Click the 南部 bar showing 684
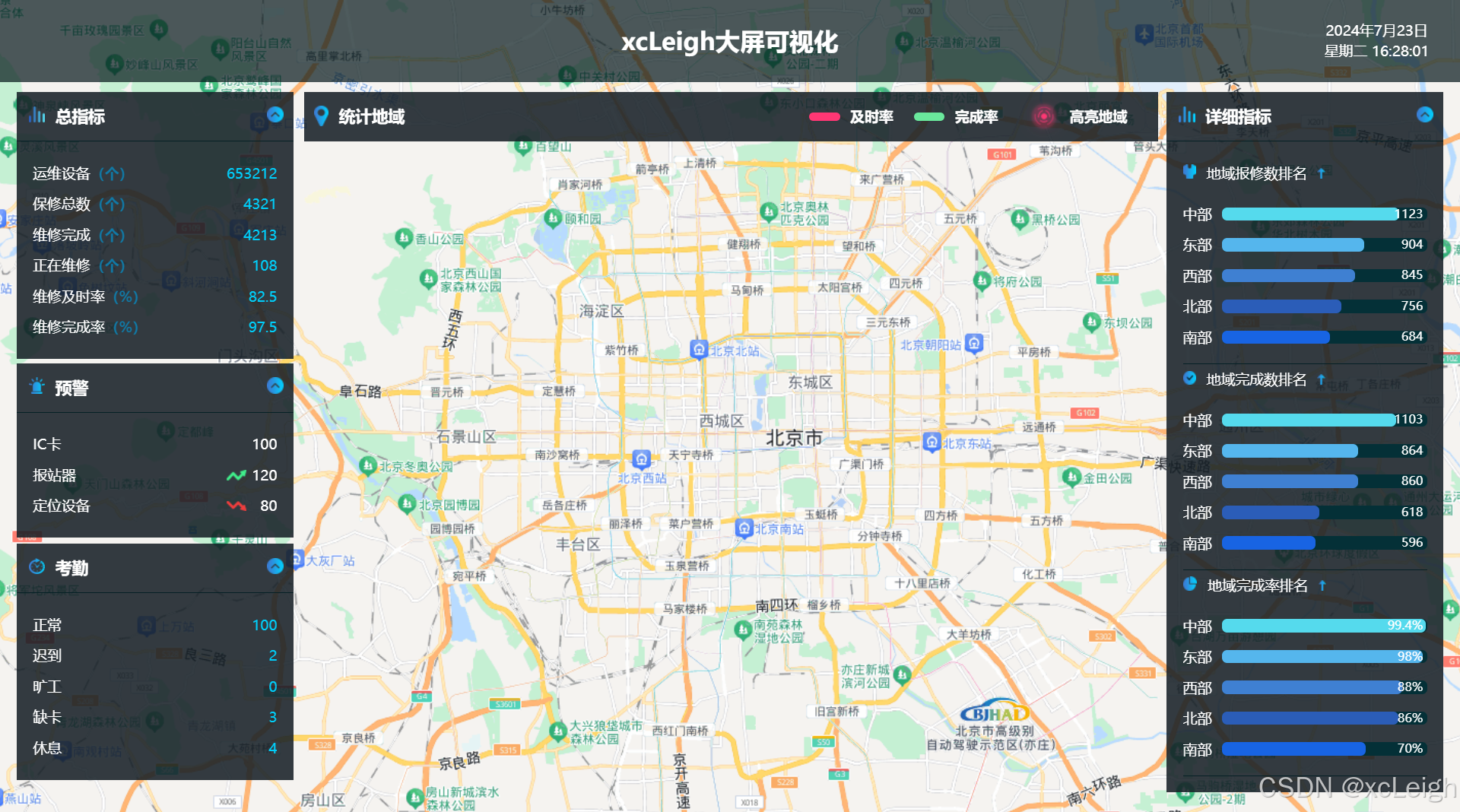The height and width of the screenshot is (812, 1460). tap(1324, 337)
